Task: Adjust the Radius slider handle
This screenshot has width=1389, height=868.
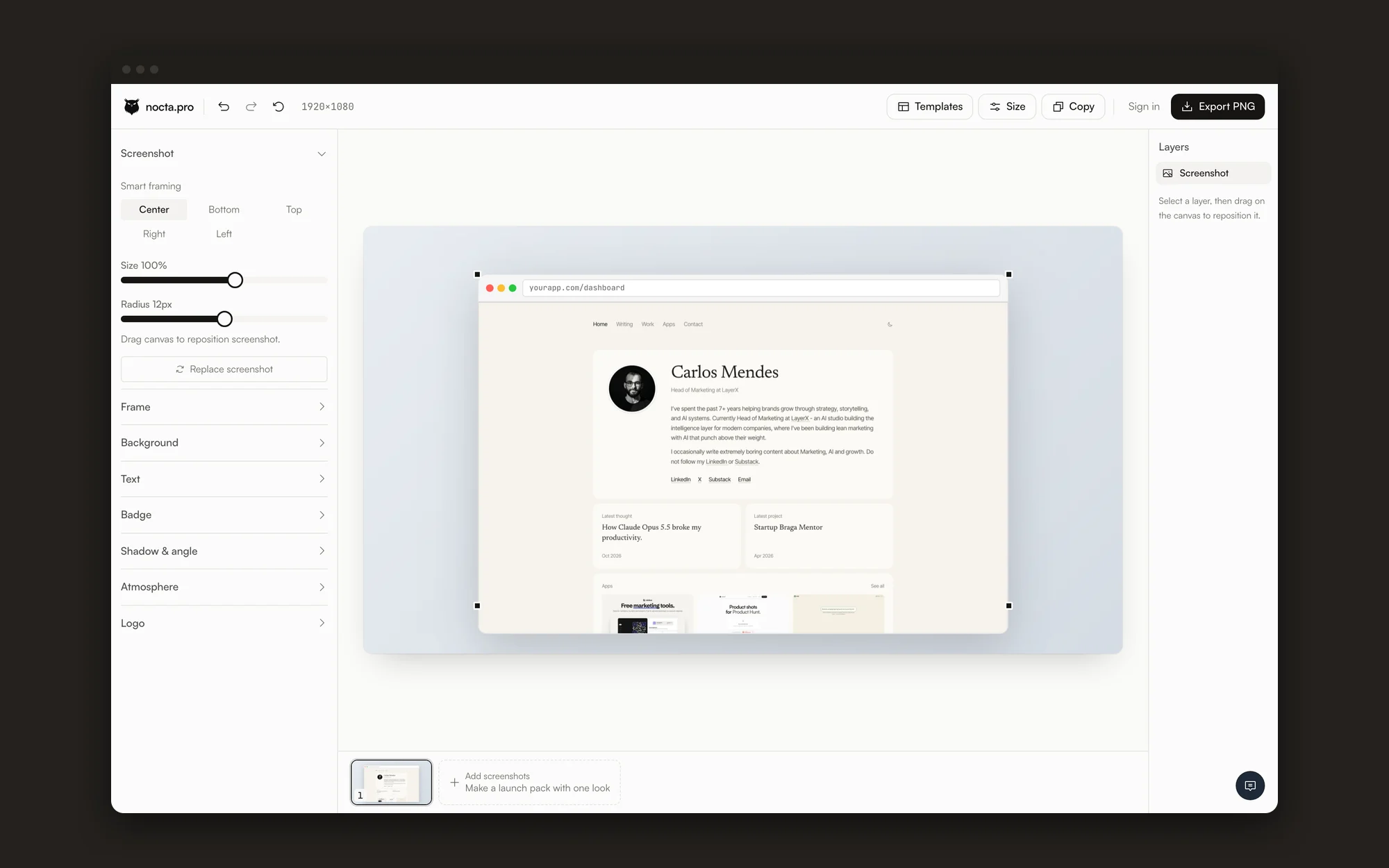Action: tap(224, 319)
